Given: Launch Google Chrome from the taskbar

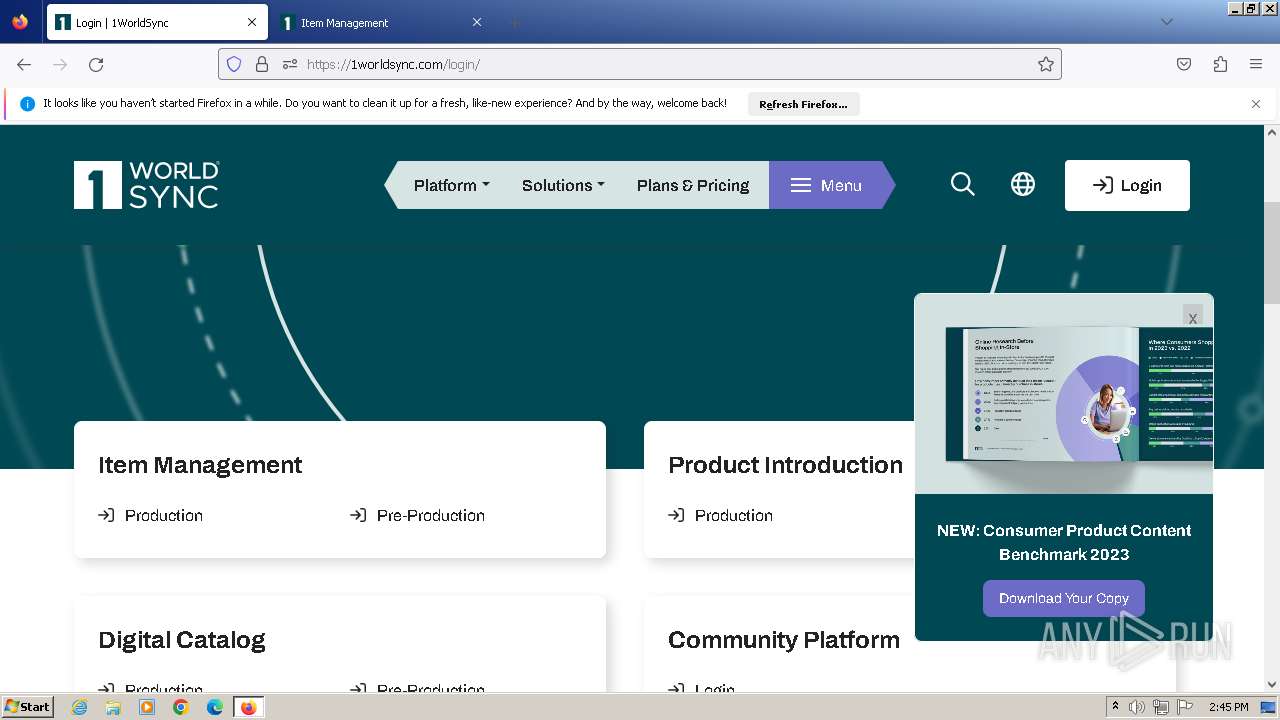Looking at the screenshot, I should tap(181, 707).
